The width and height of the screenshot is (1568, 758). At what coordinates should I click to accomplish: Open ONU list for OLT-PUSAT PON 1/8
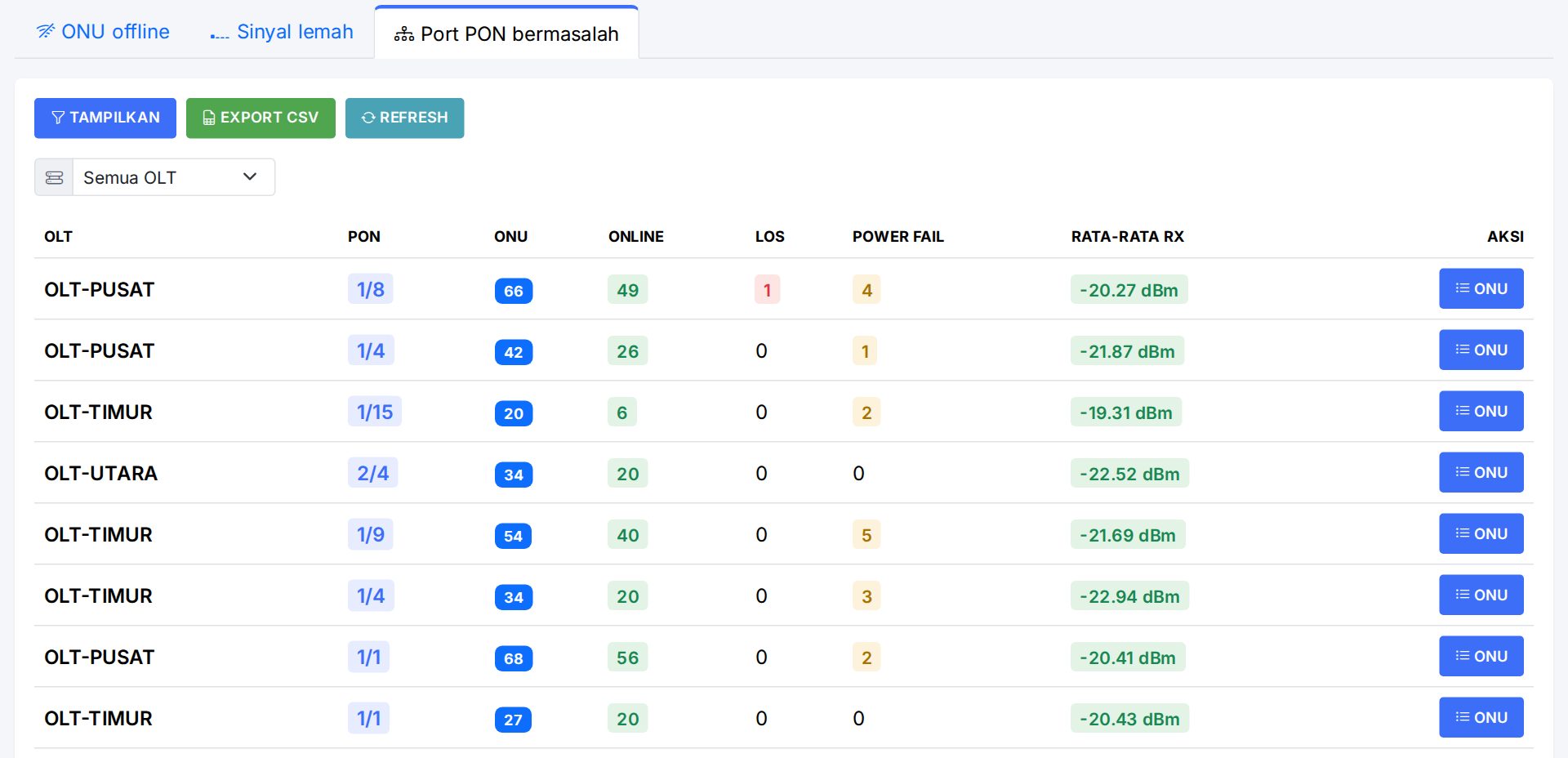point(1481,288)
